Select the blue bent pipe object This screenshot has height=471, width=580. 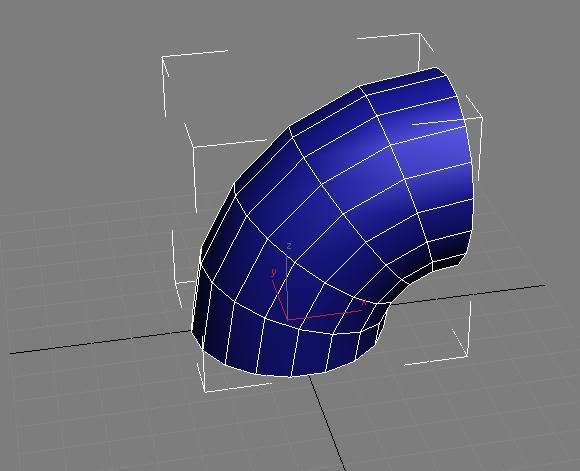(333, 222)
